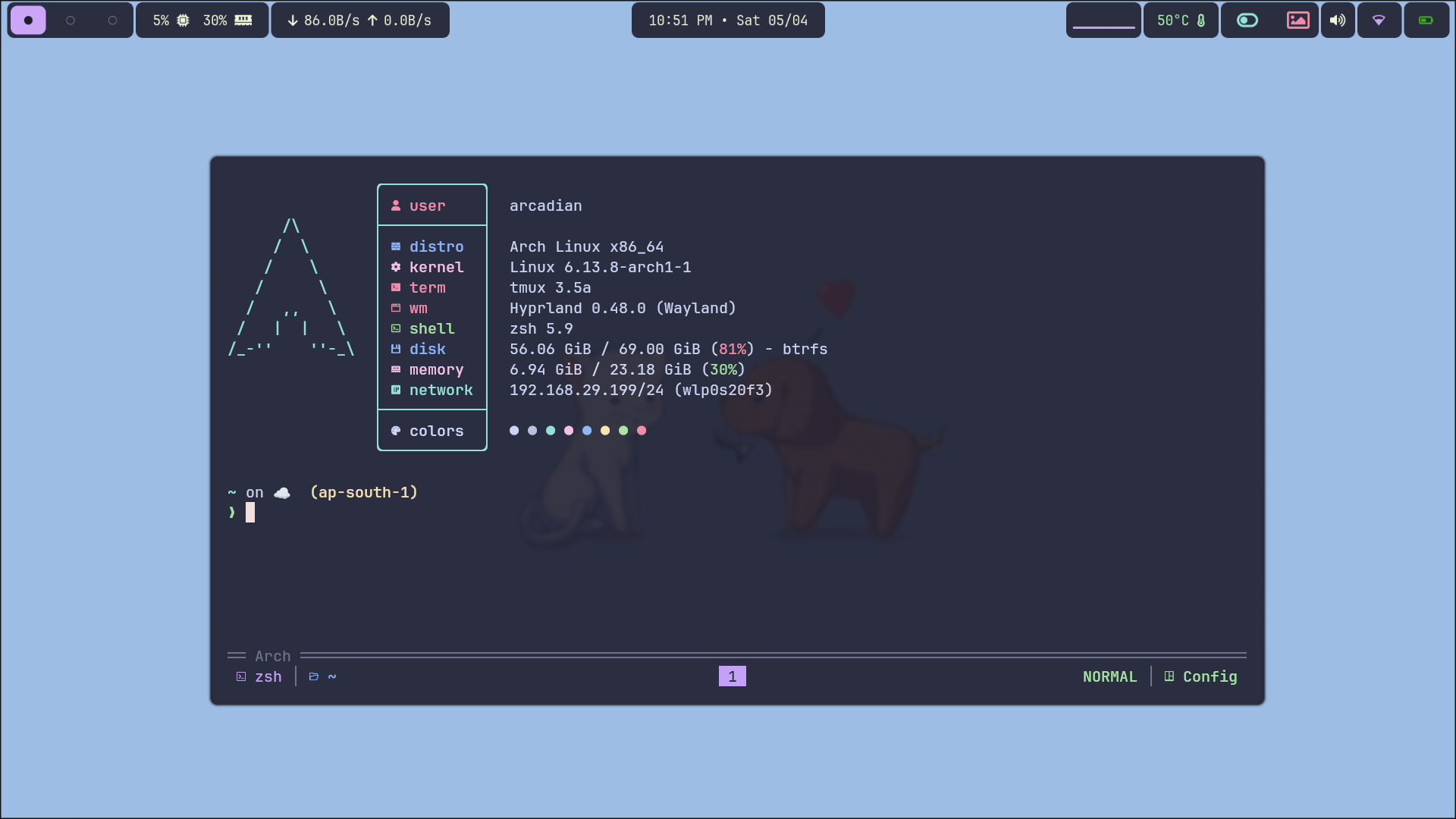The height and width of the screenshot is (819, 1456).
Task: Click the prompt icon beside shell
Action: (x=396, y=328)
